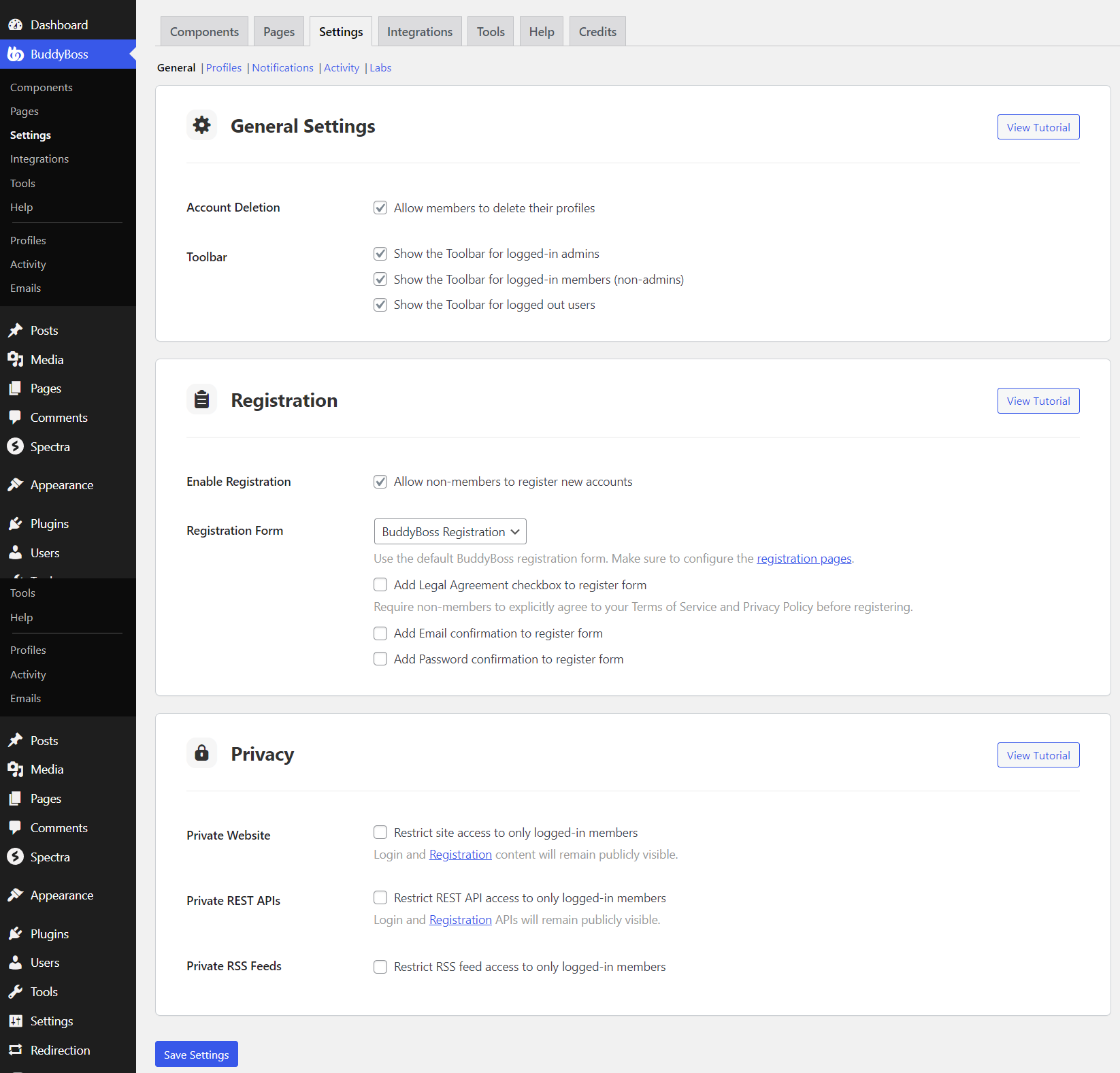
Task: Follow the registration pages link
Action: pyautogui.click(x=804, y=559)
